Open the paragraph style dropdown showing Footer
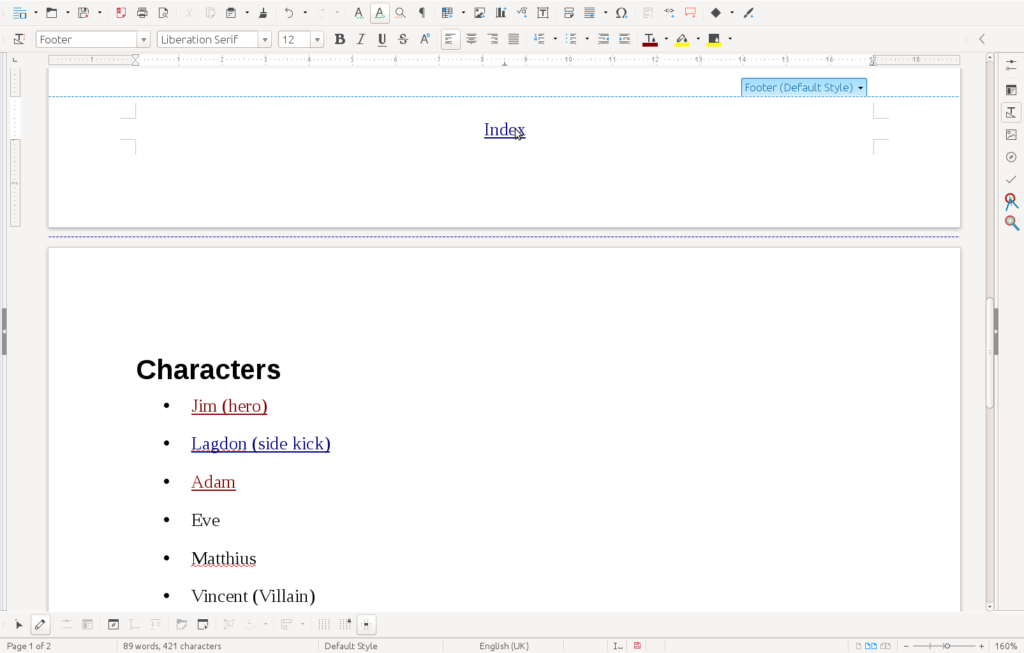 pos(144,40)
